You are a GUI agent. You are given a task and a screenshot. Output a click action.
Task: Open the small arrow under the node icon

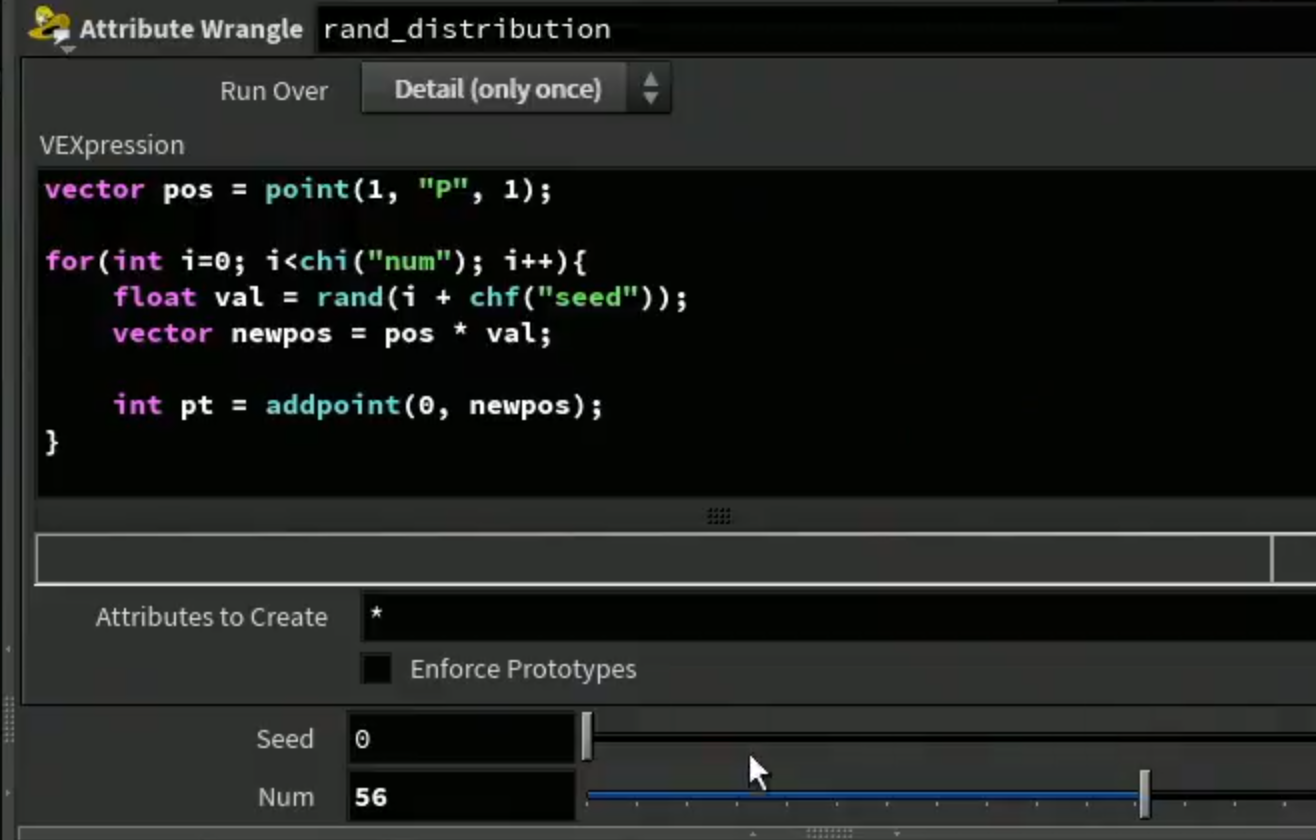[x=67, y=48]
